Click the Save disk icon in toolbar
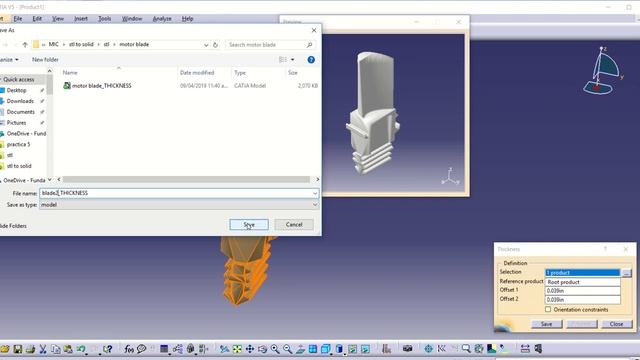The width and height of the screenshot is (640, 360). (18, 349)
